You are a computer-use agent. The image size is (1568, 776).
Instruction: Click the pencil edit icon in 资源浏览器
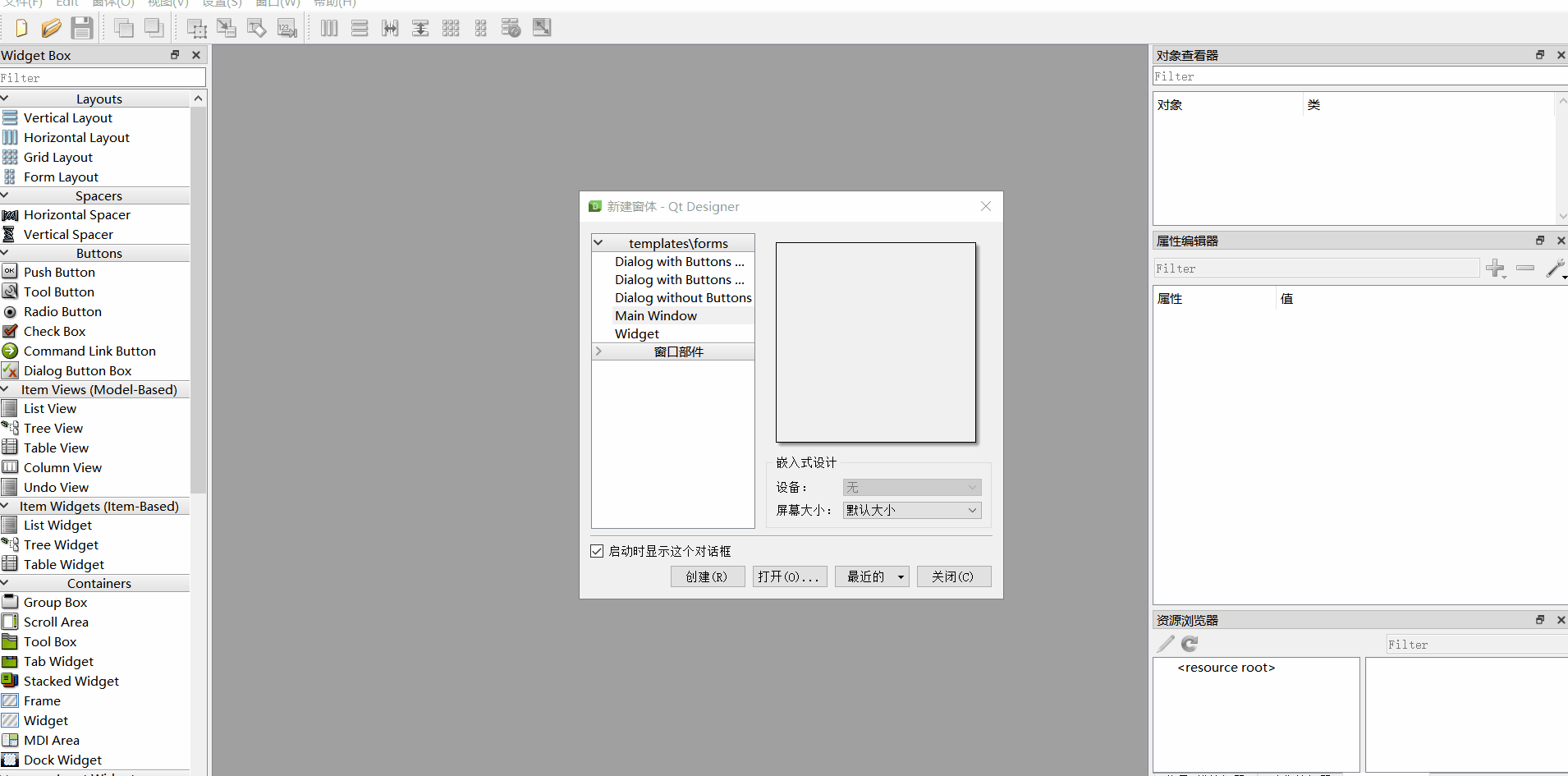1166,644
